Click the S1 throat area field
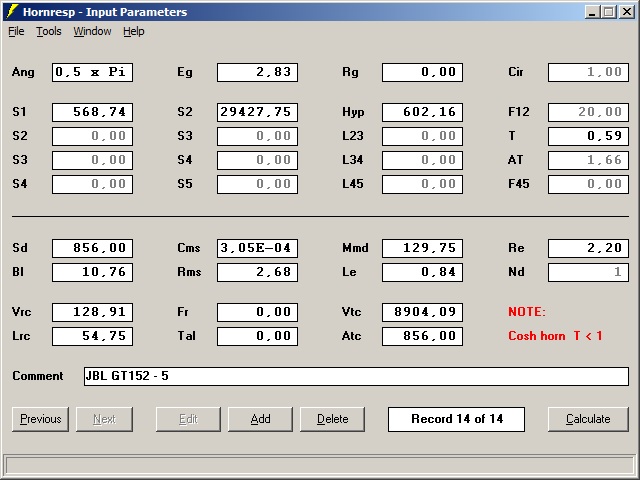 pos(92,112)
